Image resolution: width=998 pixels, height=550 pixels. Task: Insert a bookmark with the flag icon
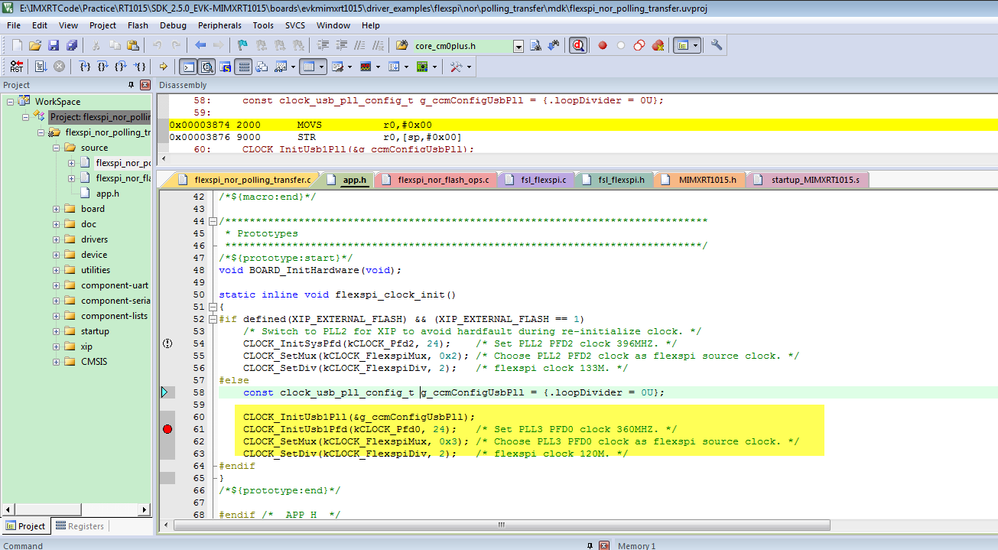242,46
